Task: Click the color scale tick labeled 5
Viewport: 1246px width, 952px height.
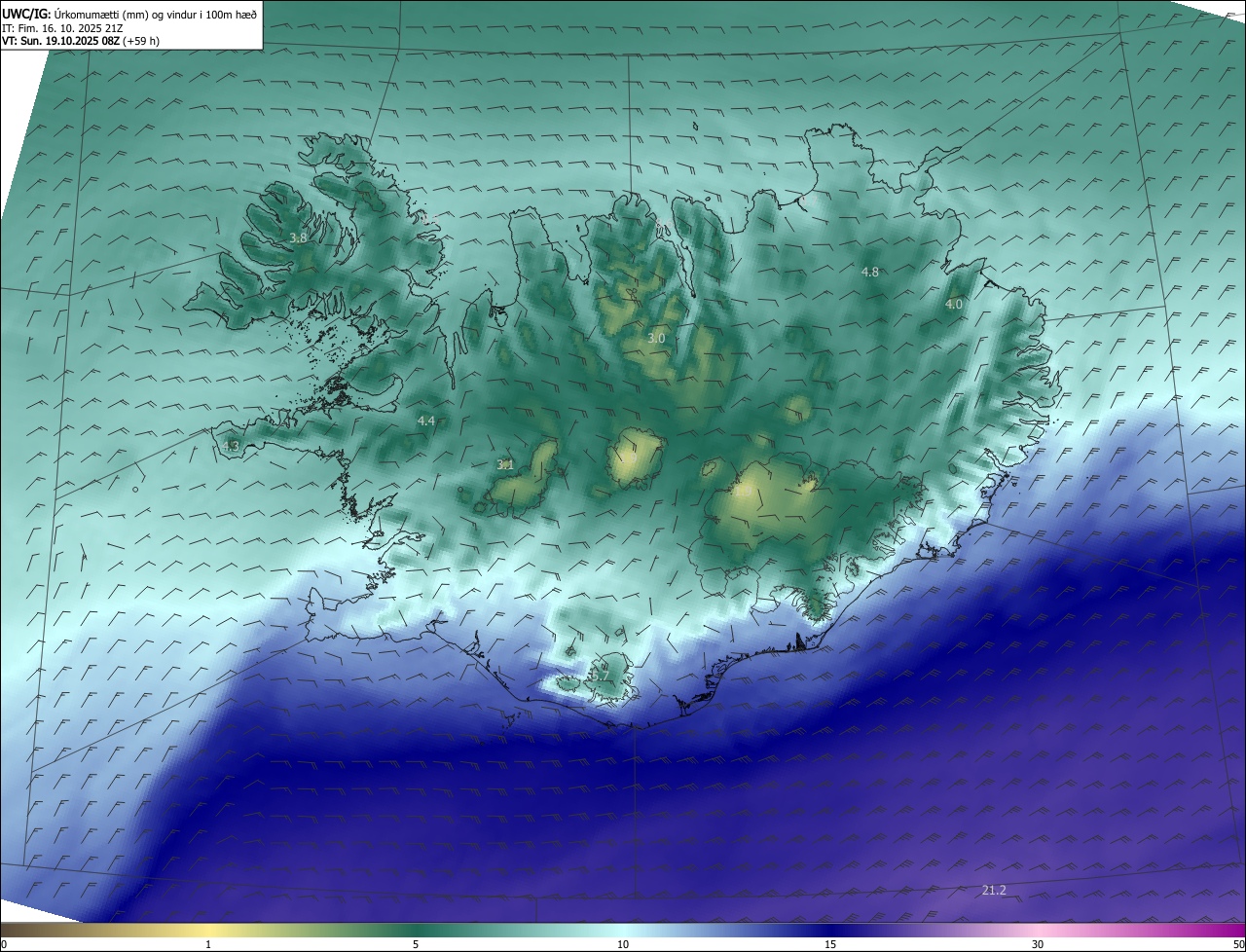Action: click(416, 944)
